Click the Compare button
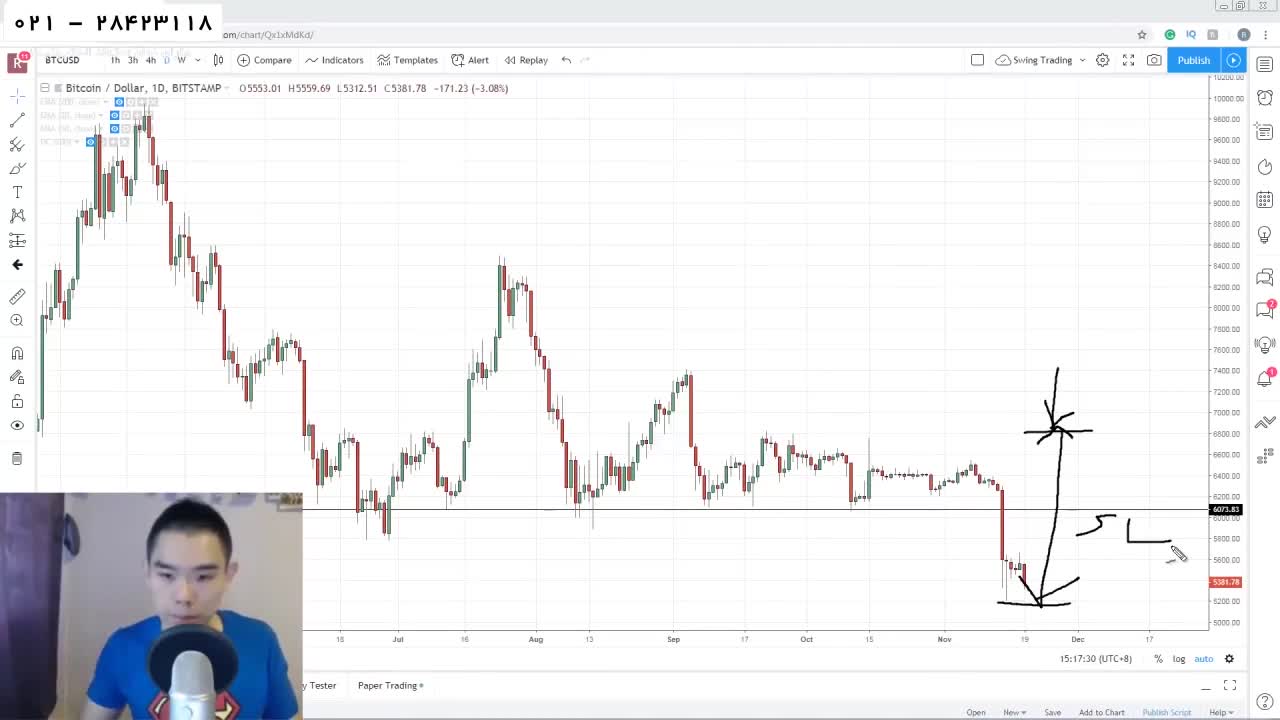Viewport: 1280px width, 720px height. pos(264,60)
